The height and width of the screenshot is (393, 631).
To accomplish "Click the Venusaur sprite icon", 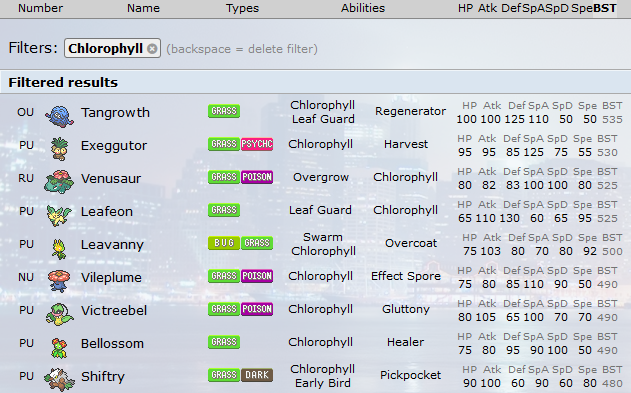I will point(59,182).
